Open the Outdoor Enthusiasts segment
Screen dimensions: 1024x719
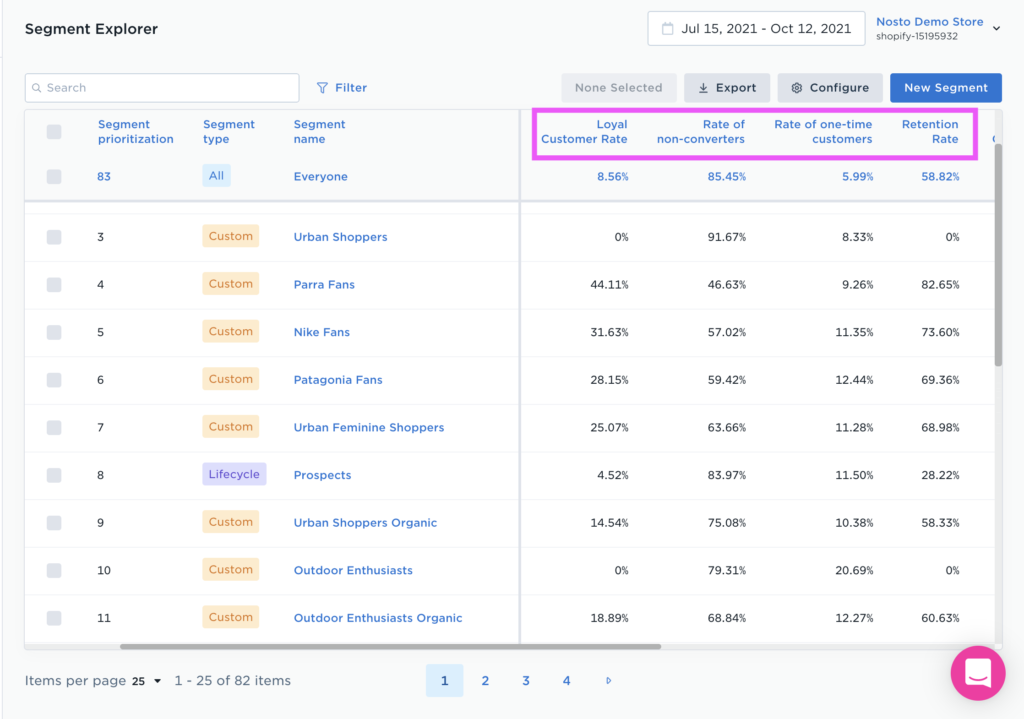353,571
